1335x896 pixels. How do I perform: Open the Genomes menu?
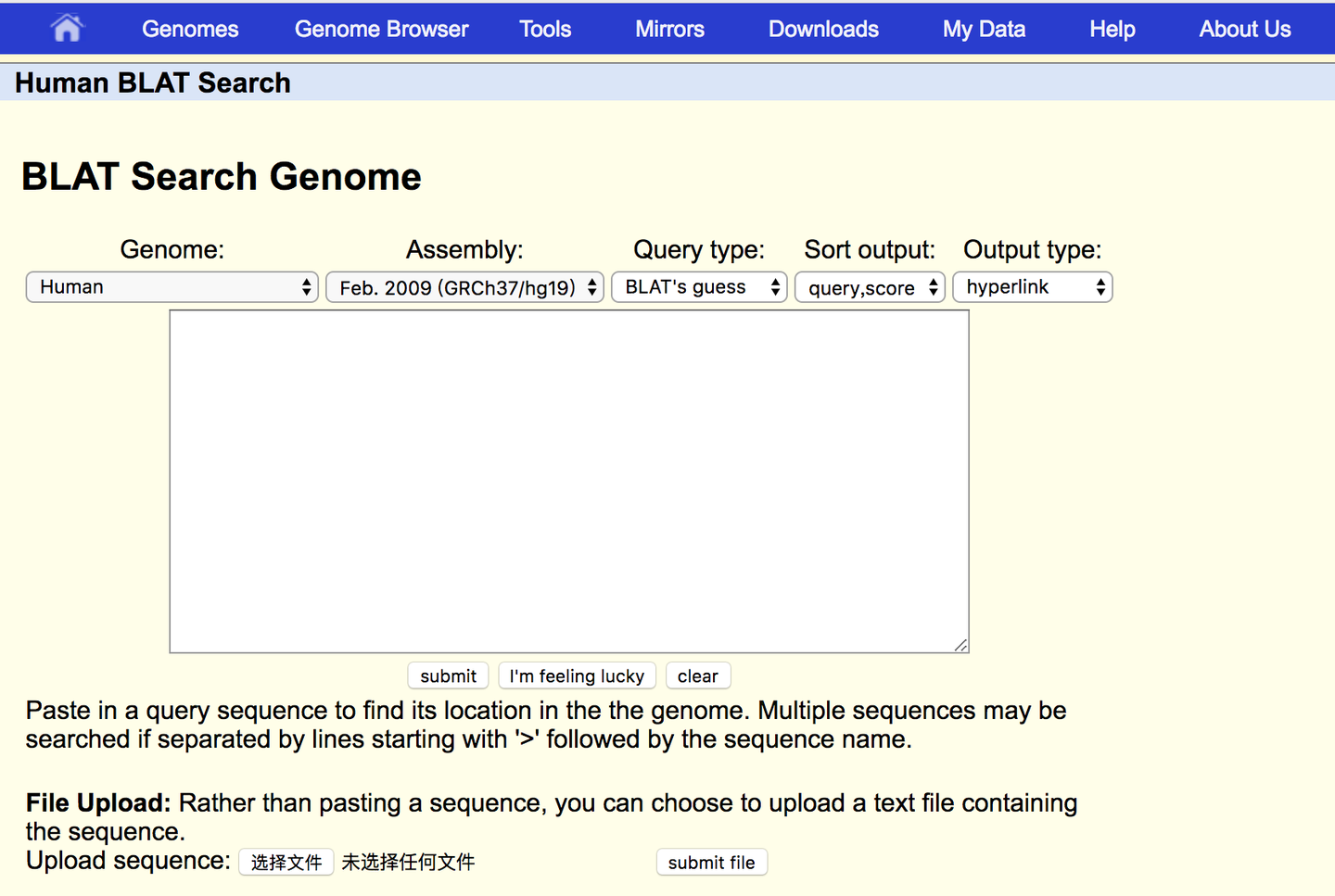pyautogui.click(x=190, y=29)
